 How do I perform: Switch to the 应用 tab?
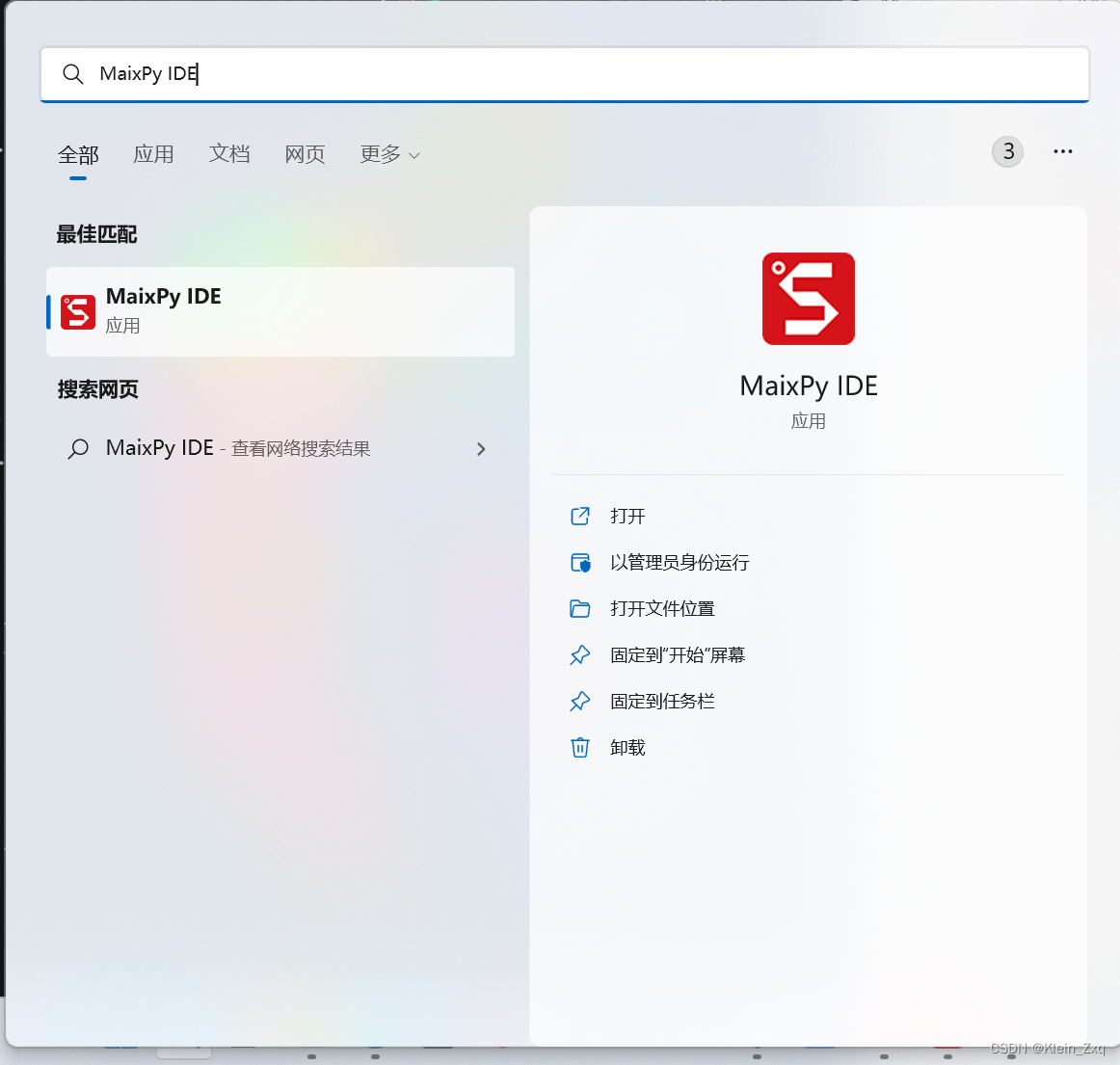(153, 154)
